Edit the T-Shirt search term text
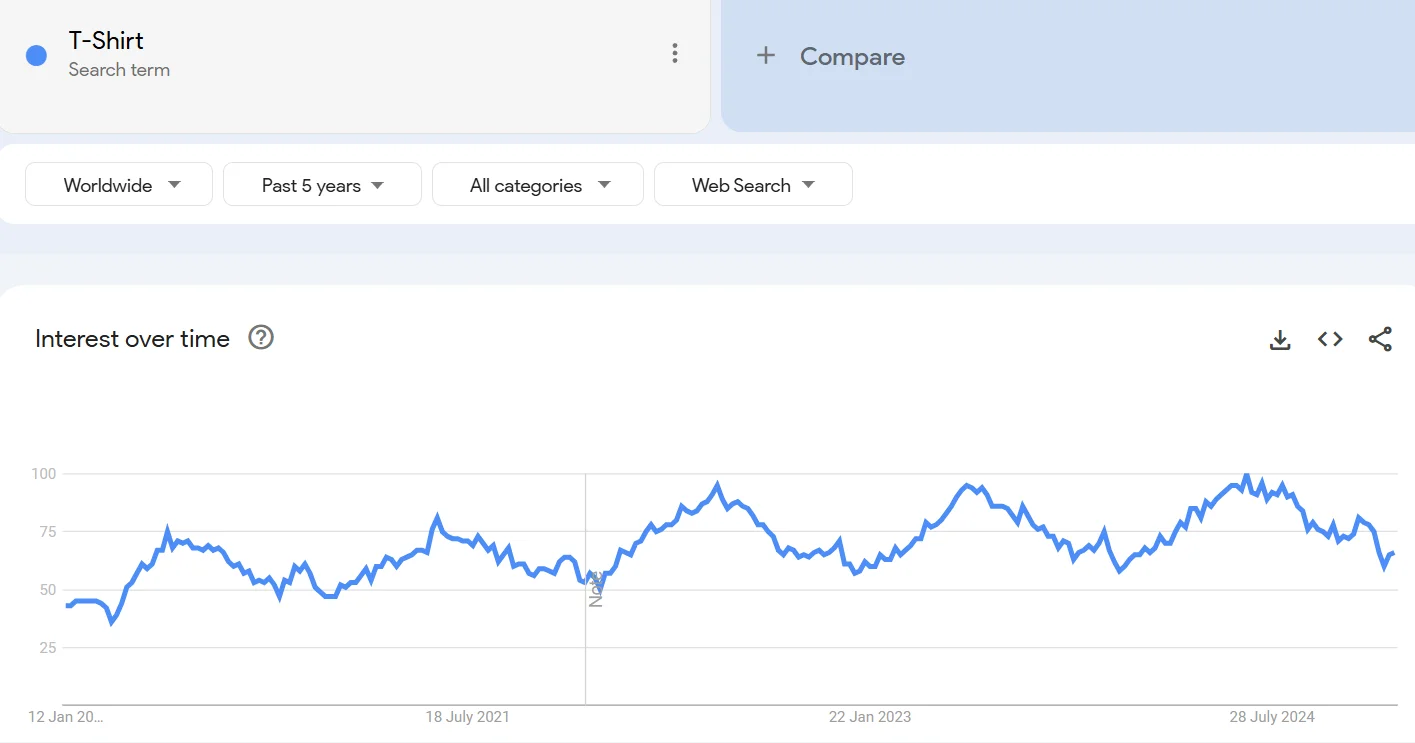The image size is (1415, 743). [106, 41]
